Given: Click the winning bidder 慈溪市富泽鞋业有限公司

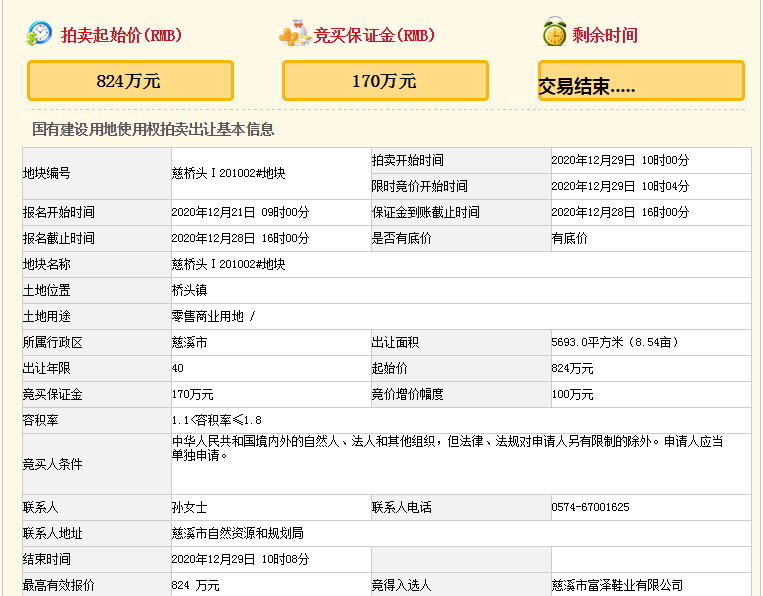Looking at the screenshot, I should [x=617, y=585].
